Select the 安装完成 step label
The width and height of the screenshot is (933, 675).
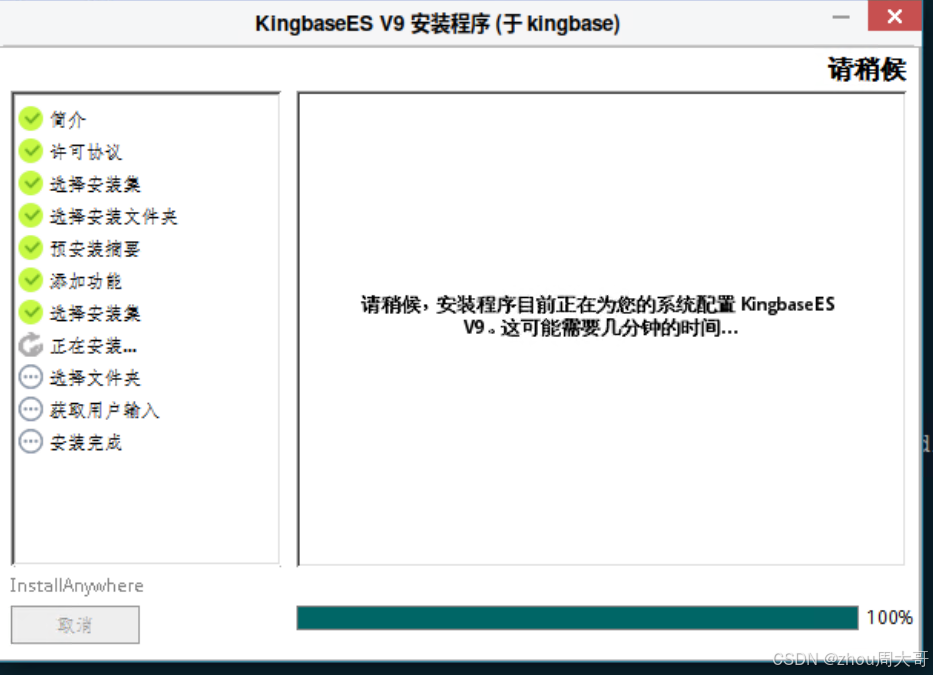tap(86, 443)
